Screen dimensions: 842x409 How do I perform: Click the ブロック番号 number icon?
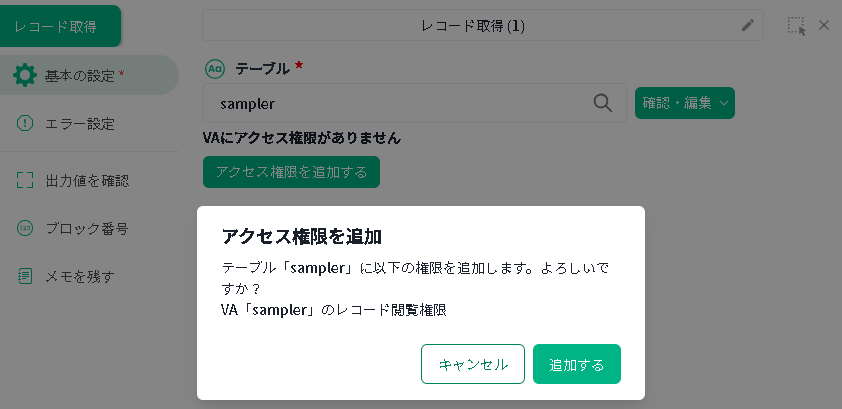pos(25,228)
